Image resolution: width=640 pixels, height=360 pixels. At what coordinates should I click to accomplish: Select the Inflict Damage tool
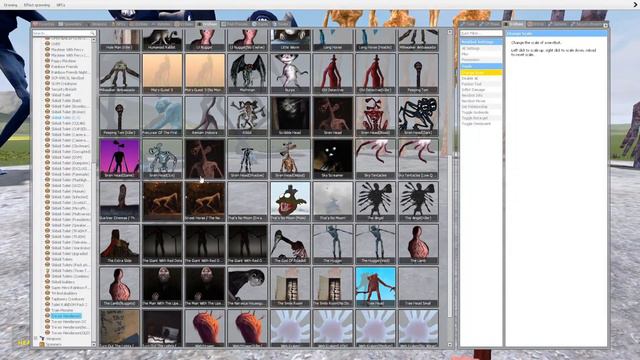pyautogui.click(x=481, y=89)
